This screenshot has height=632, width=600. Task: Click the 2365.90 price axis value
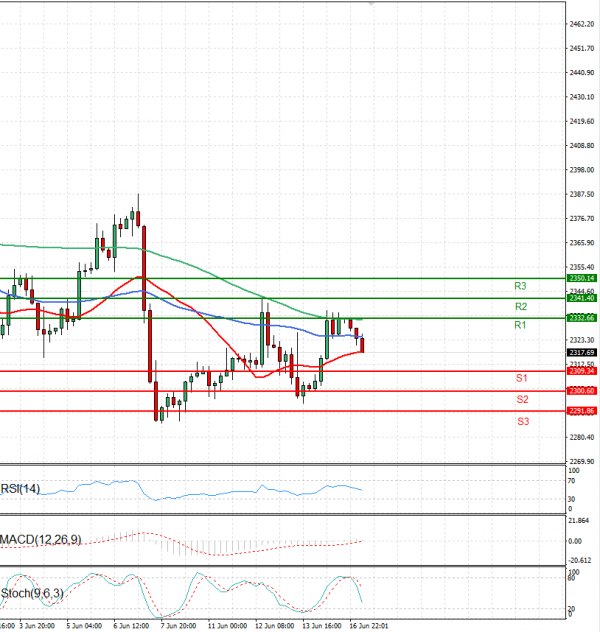581,243
